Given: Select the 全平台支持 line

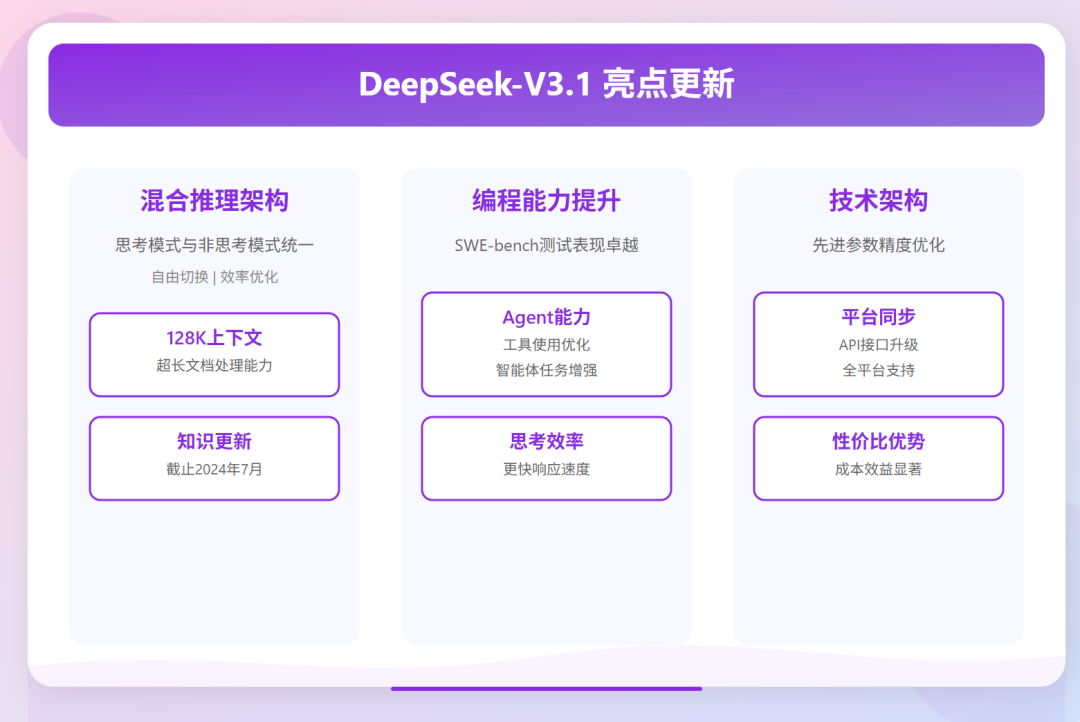Looking at the screenshot, I should [x=878, y=371].
